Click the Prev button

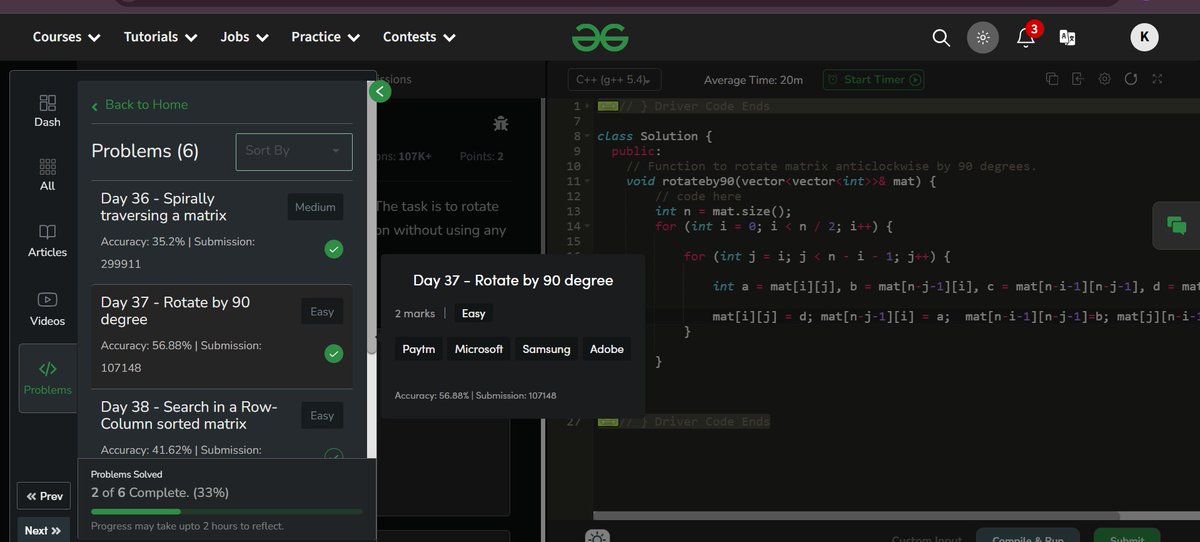tap(44, 496)
